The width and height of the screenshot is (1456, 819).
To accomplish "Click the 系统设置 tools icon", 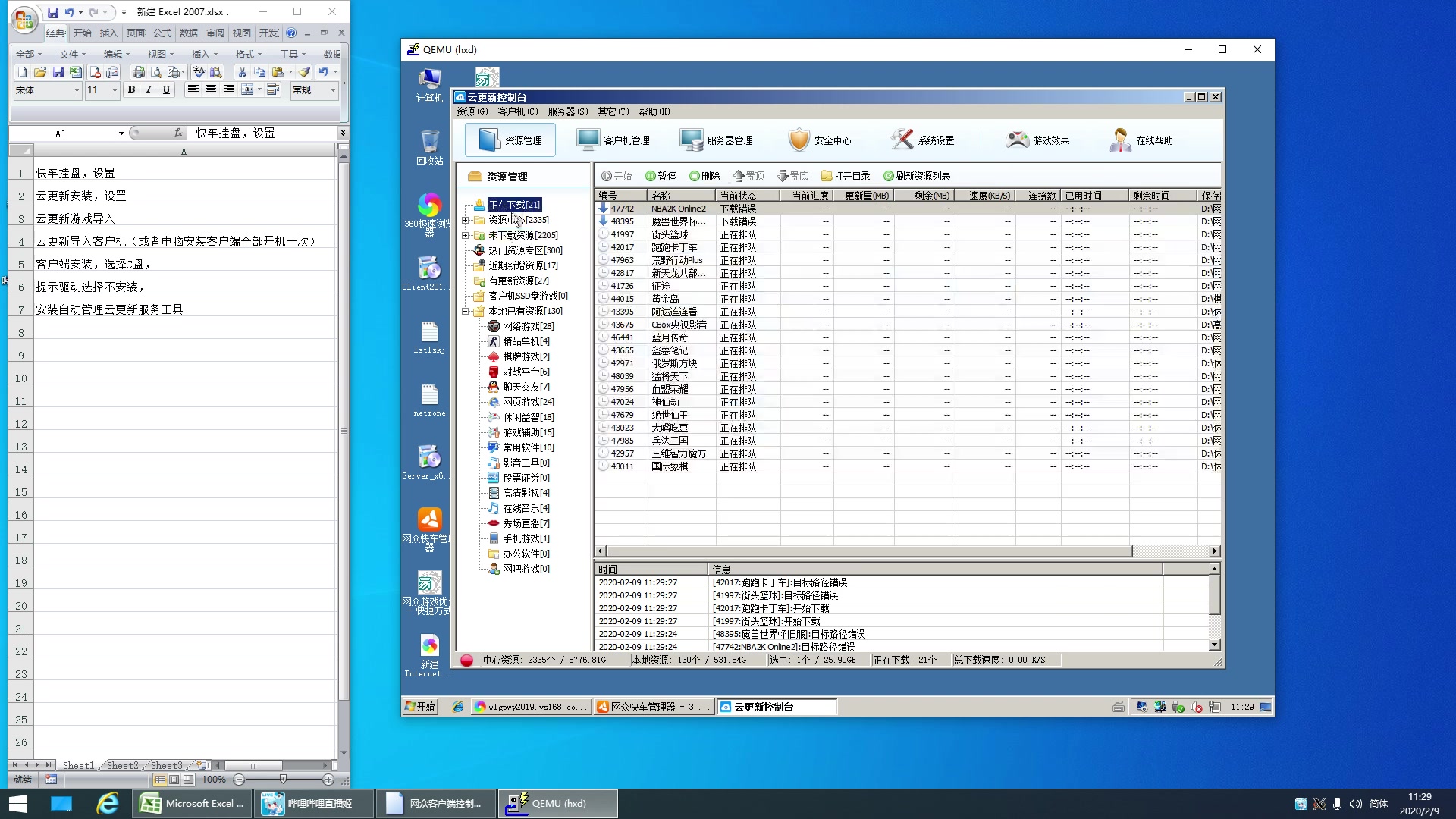I will click(902, 140).
